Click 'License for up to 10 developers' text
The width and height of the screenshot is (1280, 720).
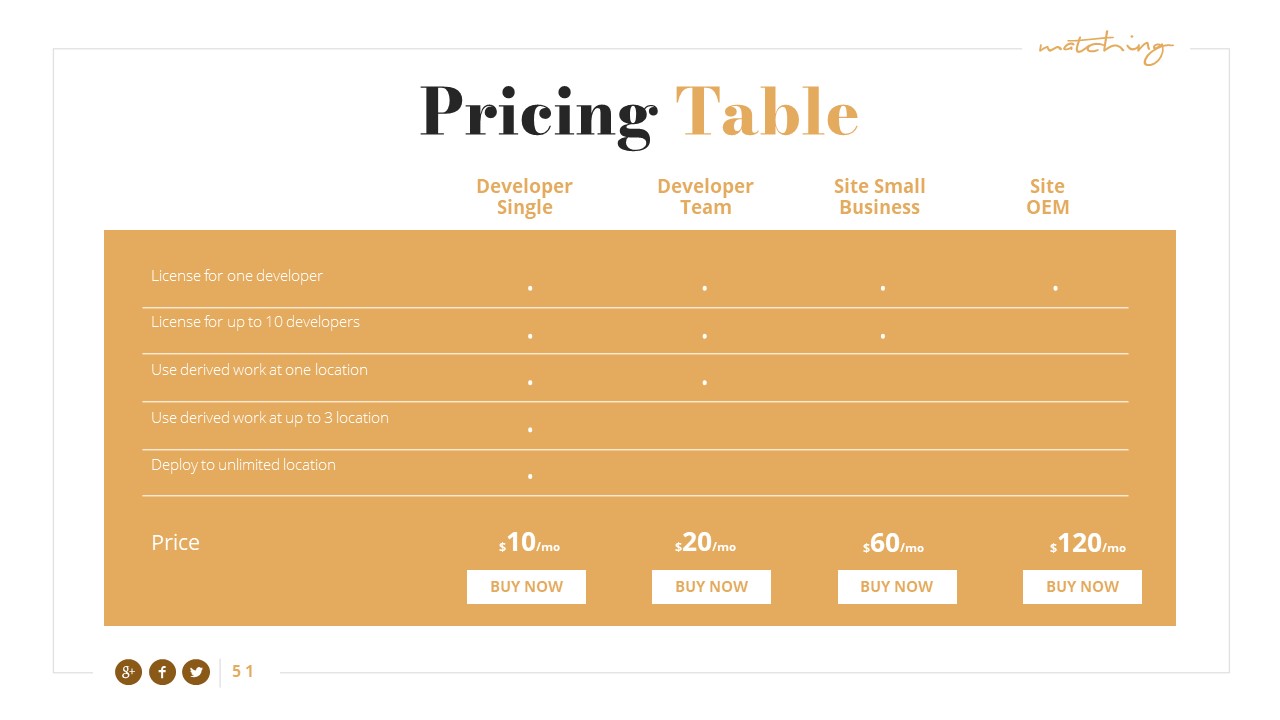255,322
